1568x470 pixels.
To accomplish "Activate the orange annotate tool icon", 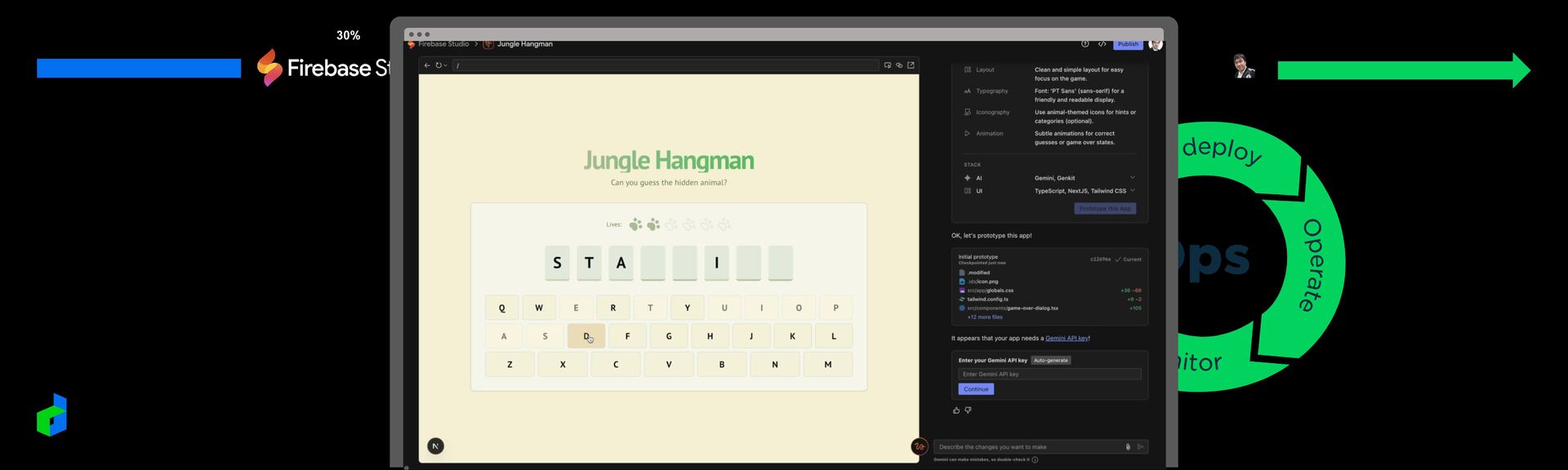I will coord(920,446).
